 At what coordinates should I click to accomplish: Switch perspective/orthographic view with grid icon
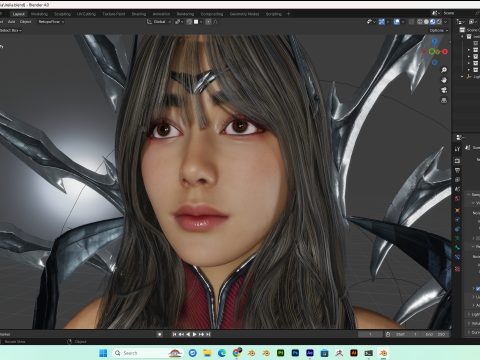pyautogui.click(x=444, y=100)
